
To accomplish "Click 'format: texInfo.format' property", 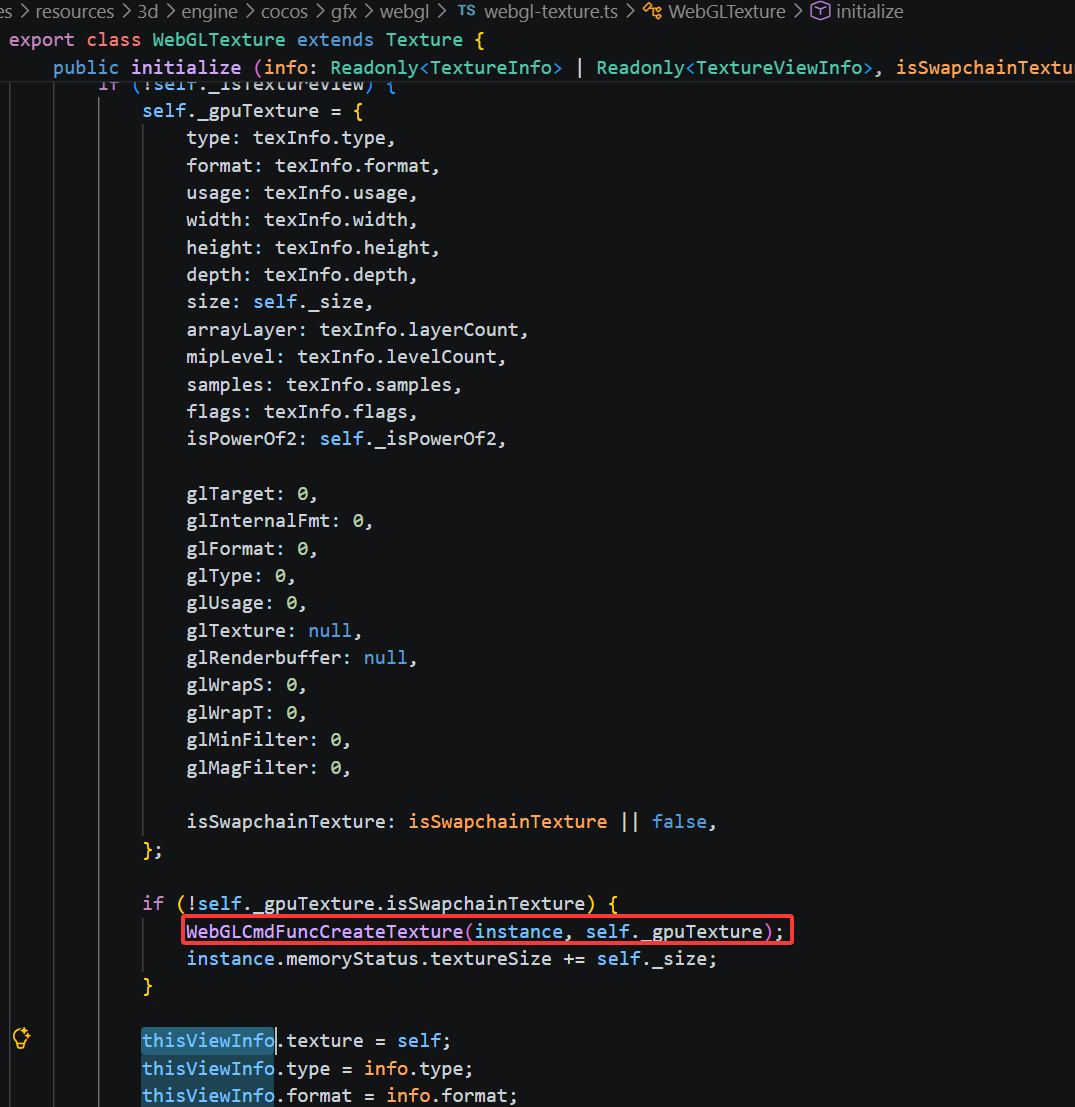I will 313,165.
